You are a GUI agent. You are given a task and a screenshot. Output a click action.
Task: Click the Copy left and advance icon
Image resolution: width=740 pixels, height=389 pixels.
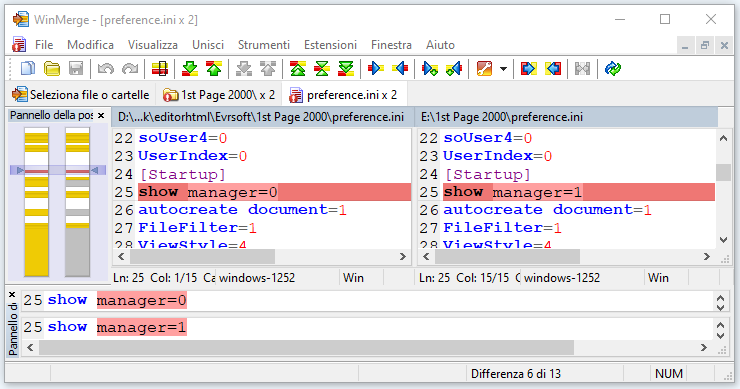tap(454, 69)
